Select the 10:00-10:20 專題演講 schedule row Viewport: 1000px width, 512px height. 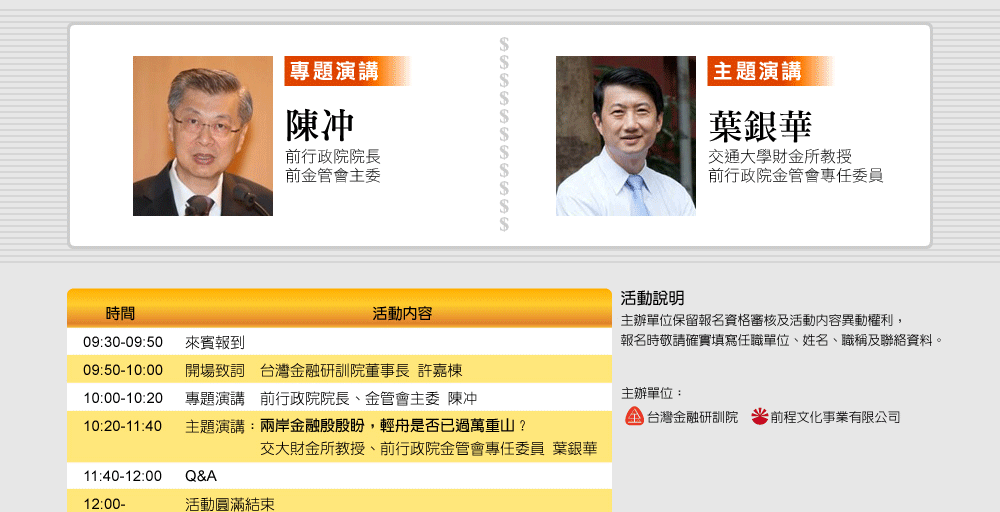[x=339, y=398]
